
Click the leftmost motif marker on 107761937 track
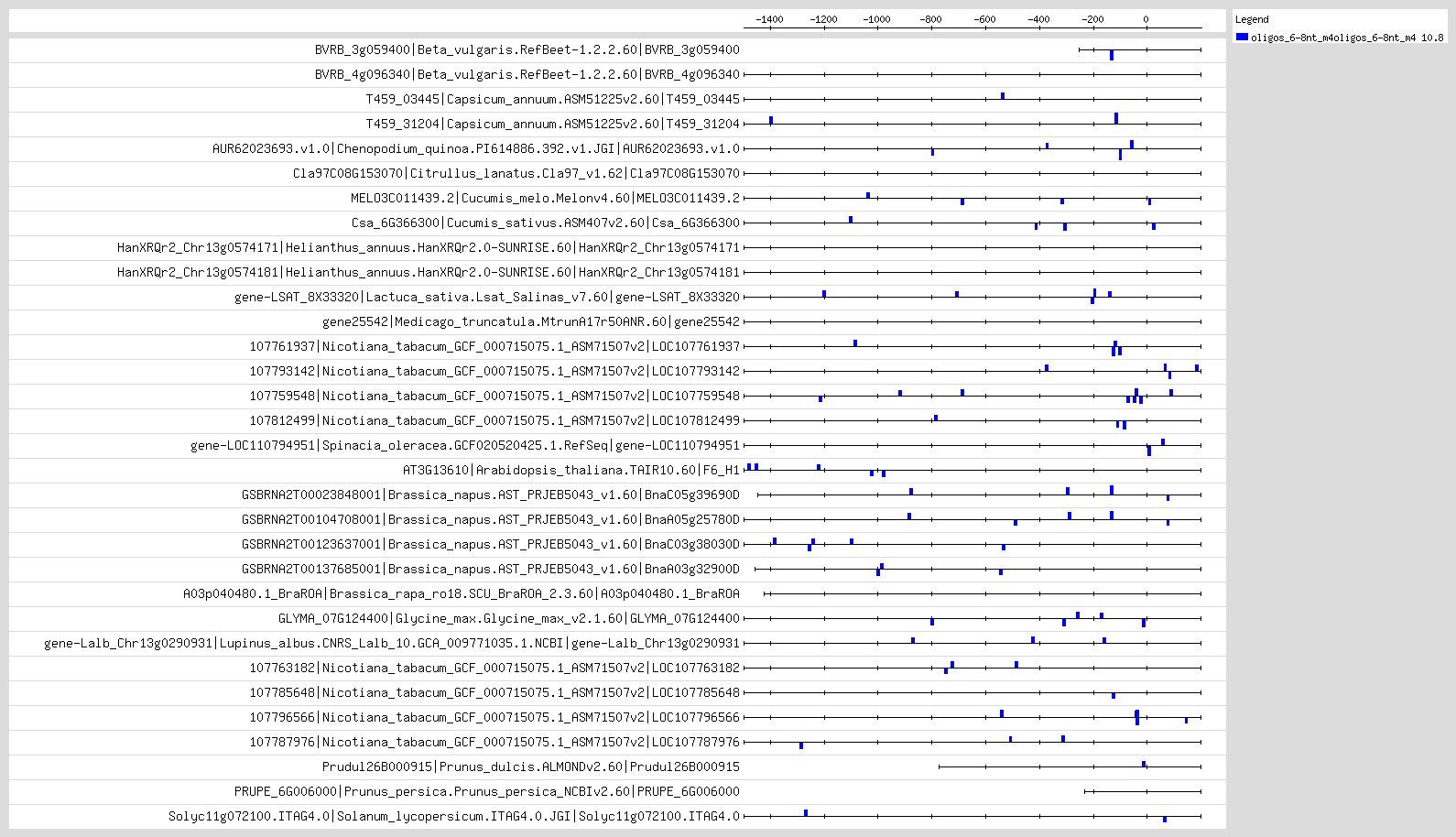(855, 343)
